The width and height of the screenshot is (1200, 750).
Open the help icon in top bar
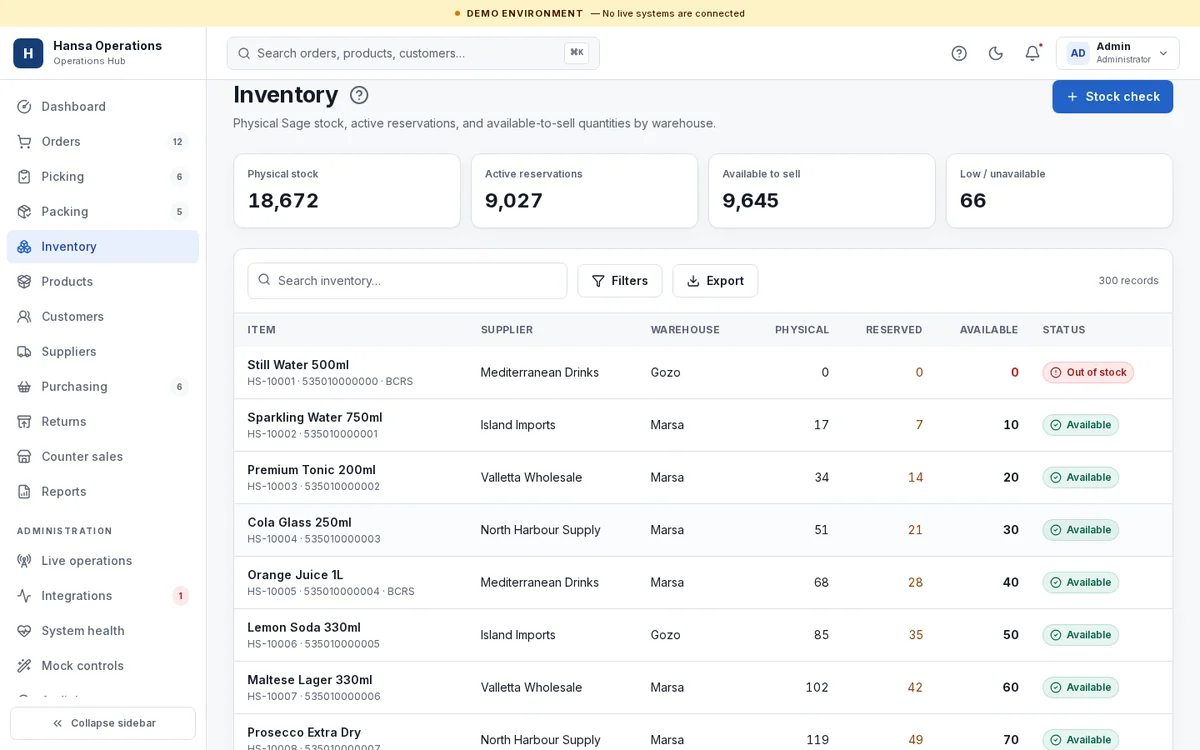(959, 53)
